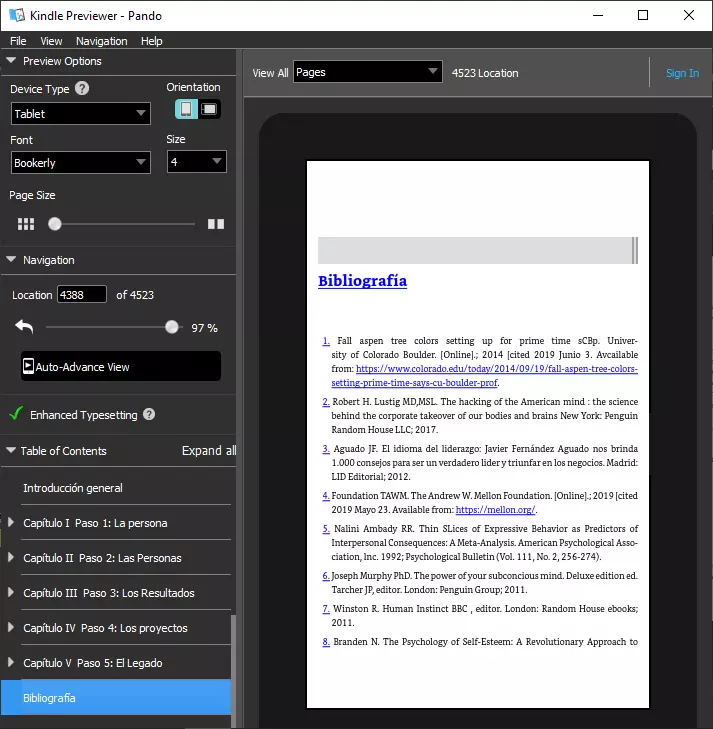Minimize the Kindle Previewer window
713x729 pixels.
(598, 15)
